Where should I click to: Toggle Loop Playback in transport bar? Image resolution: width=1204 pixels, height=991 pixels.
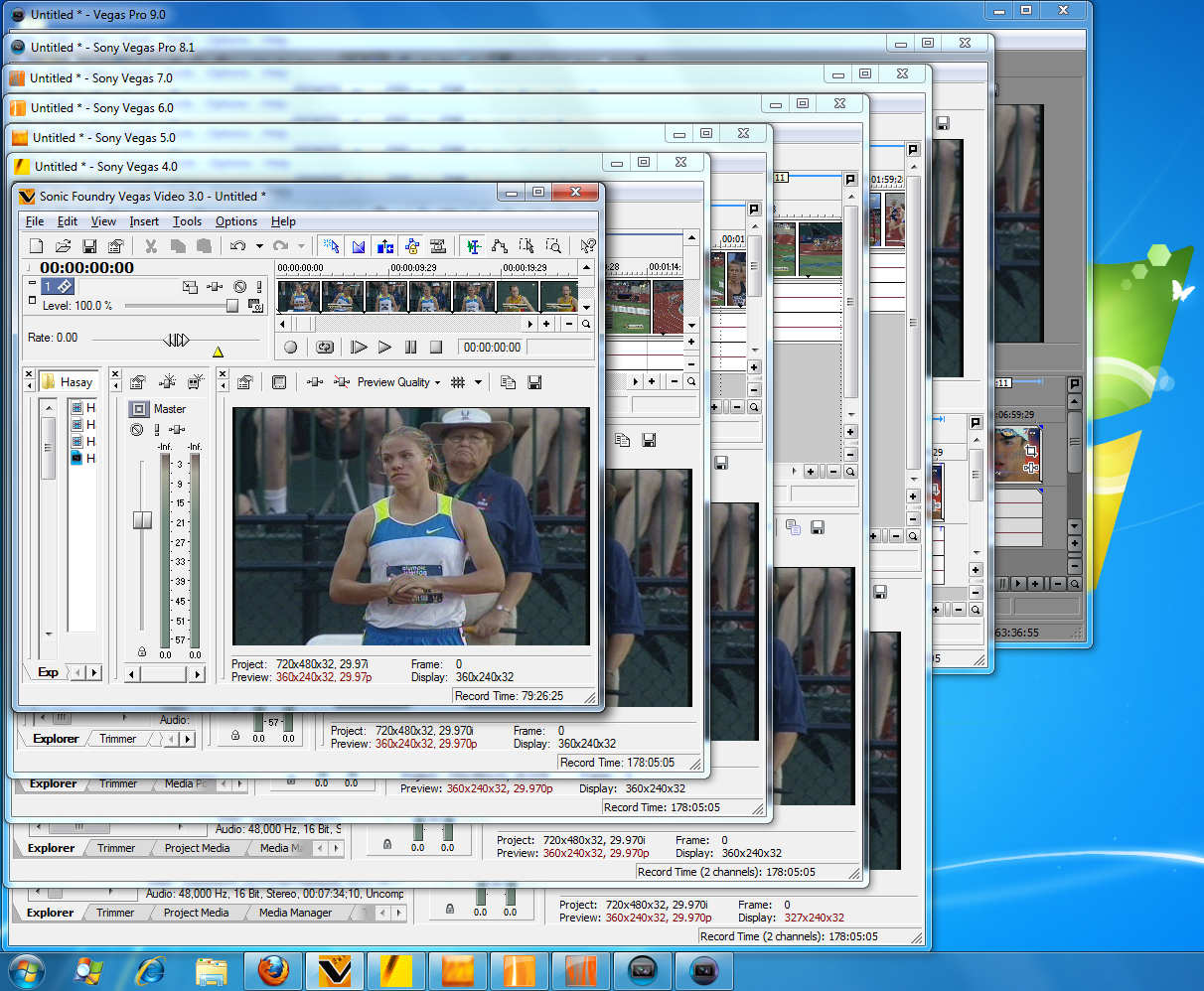325,347
